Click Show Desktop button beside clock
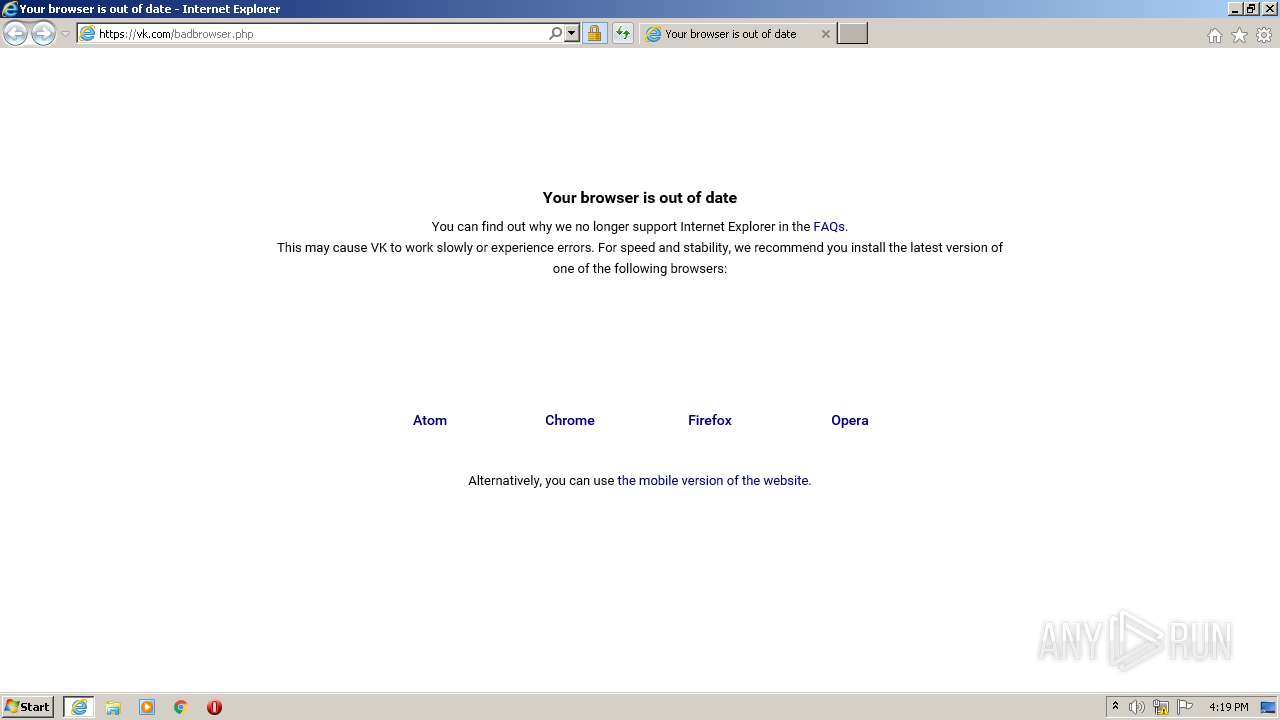This screenshot has height=720, width=1280. coord(1268,707)
